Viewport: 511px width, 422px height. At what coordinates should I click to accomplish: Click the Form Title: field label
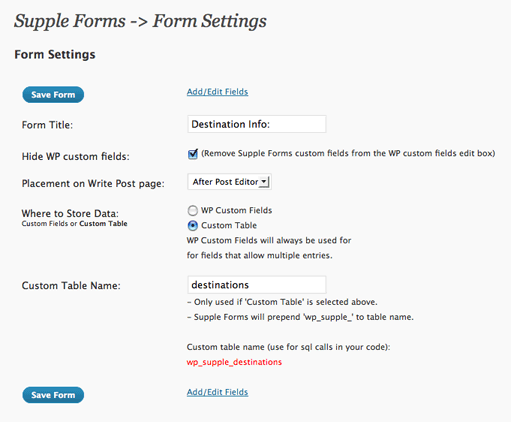[47, 125]
